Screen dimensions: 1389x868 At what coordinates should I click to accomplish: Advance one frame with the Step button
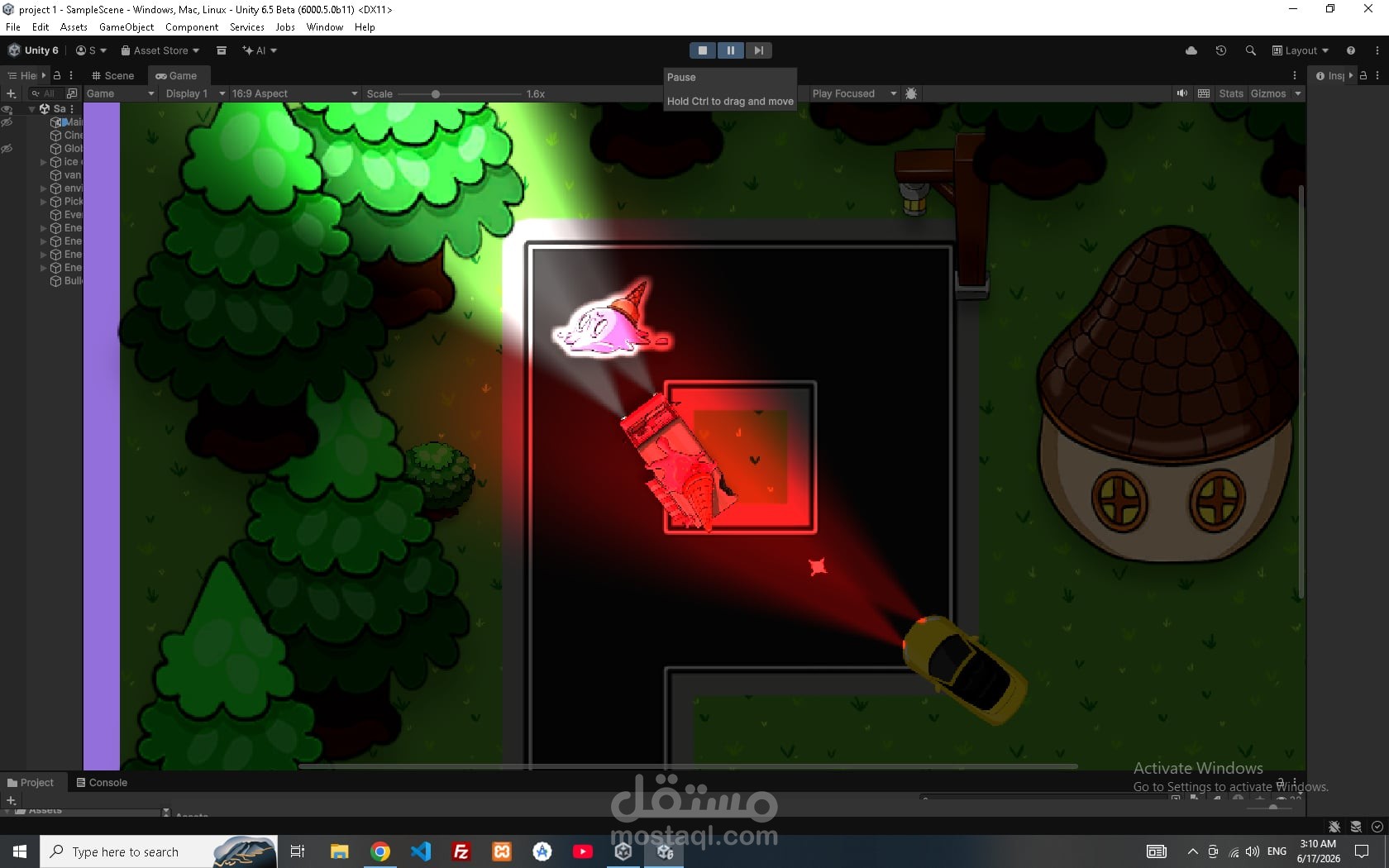(758, 50)
